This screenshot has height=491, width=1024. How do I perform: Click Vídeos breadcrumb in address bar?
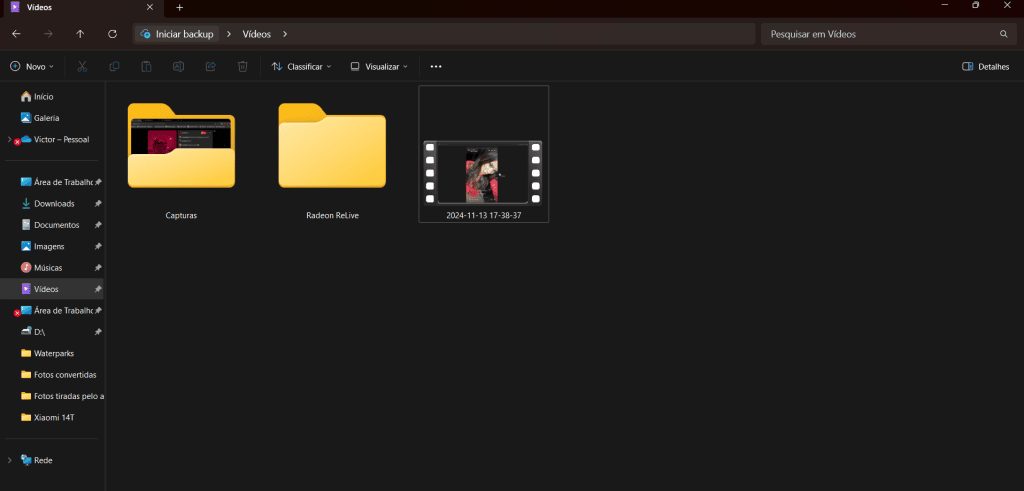(x=257, y=34)
